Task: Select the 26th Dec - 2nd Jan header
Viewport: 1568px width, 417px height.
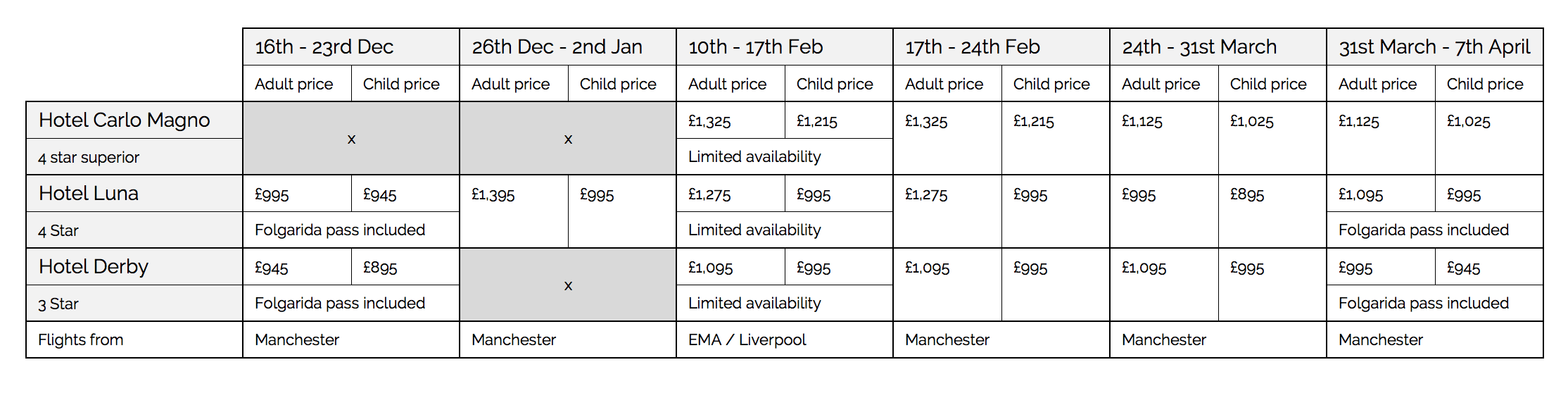Action: [568, 47]
